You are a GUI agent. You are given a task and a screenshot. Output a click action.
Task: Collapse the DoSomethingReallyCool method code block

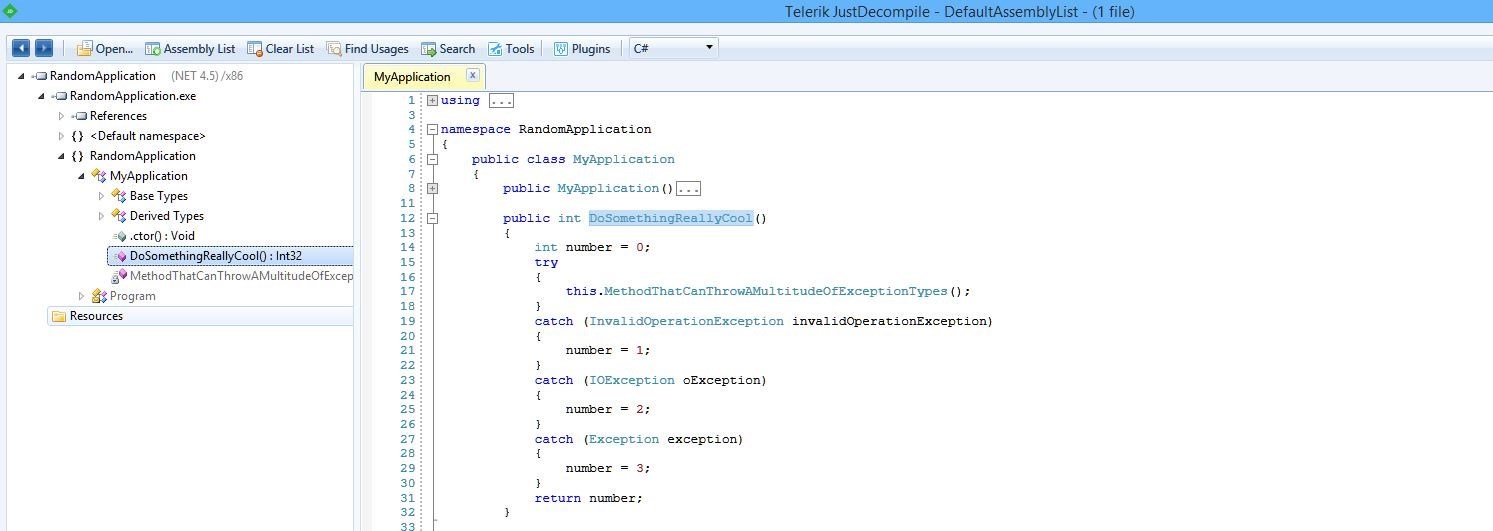[432, 218]
